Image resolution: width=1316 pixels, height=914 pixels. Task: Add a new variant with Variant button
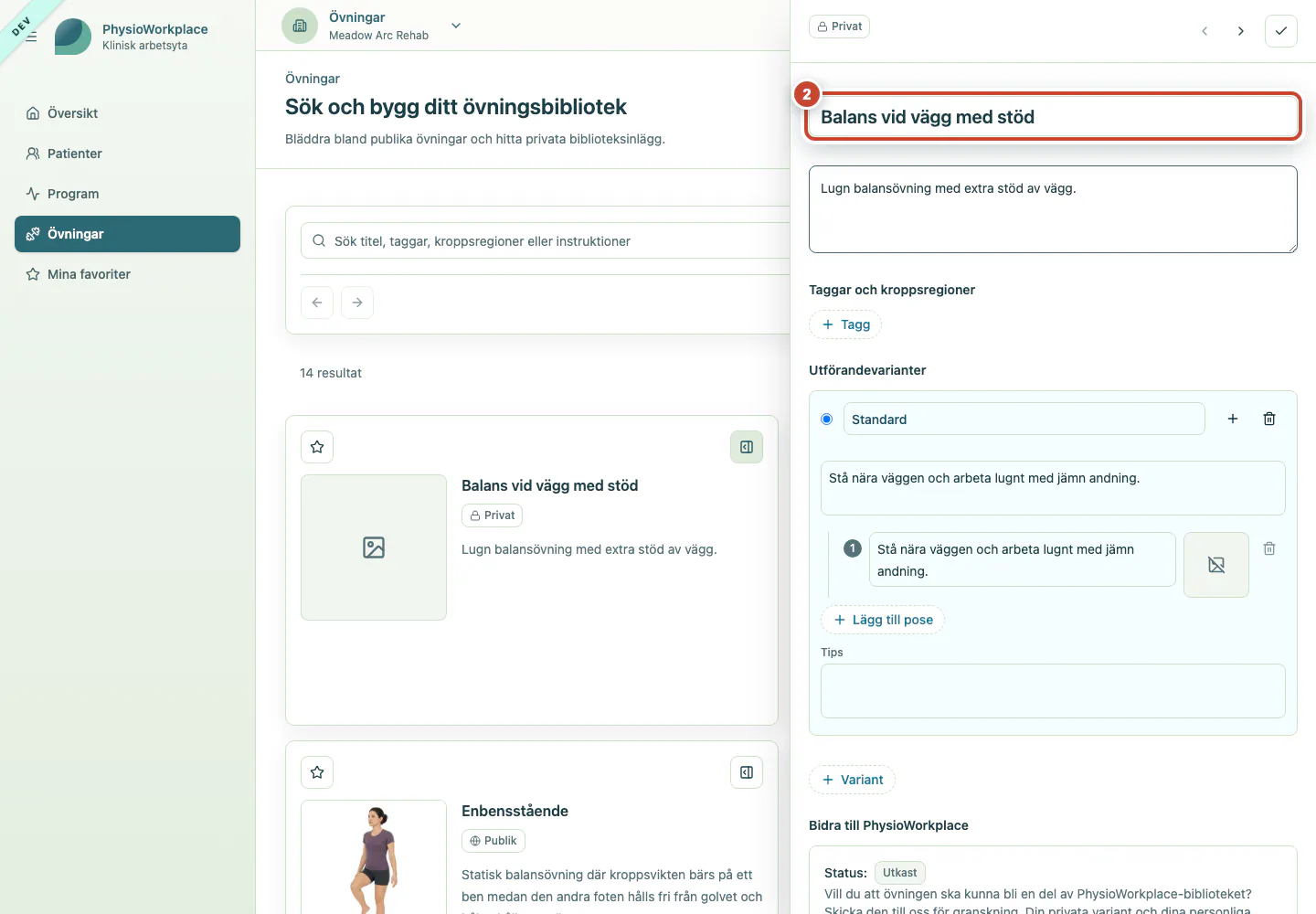[852, 780]
